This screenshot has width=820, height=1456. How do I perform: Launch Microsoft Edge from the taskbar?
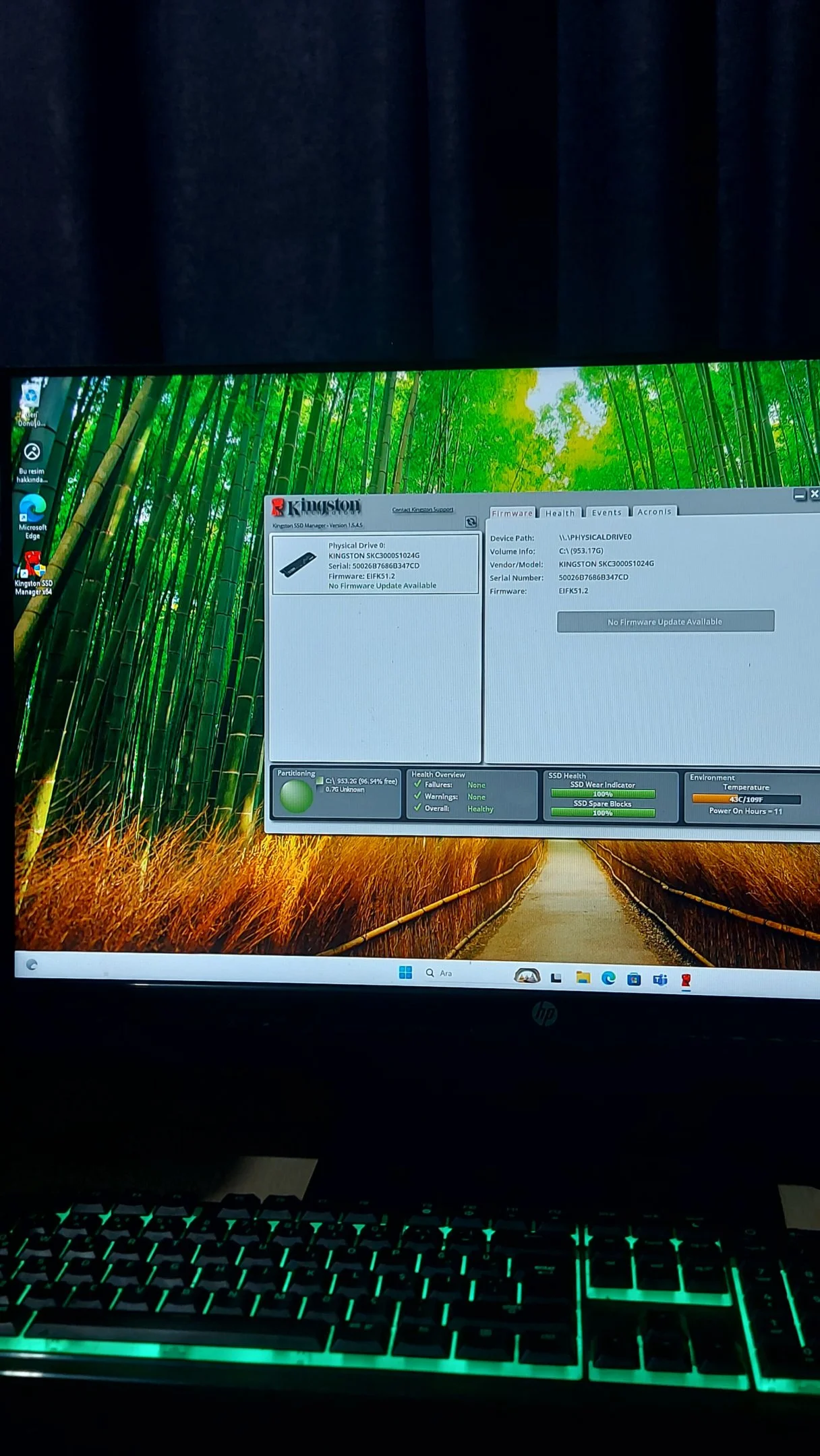(x=608, y=978)
